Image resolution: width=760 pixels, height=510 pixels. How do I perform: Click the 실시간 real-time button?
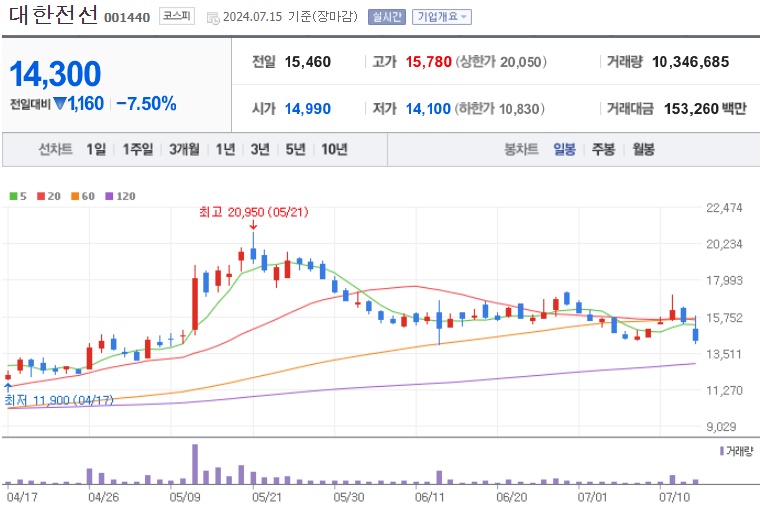386,17
